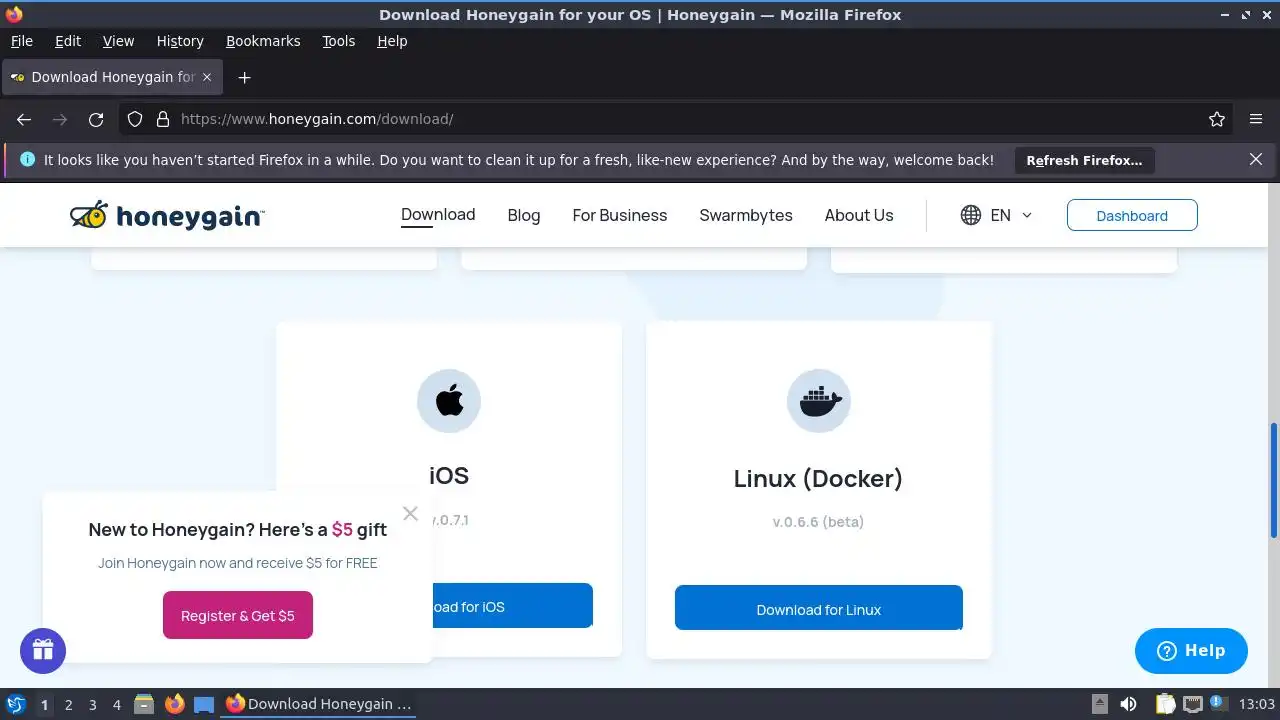Close the $5 gift popup
This screenshot has height=720, width=1280.
click(410, 513)
